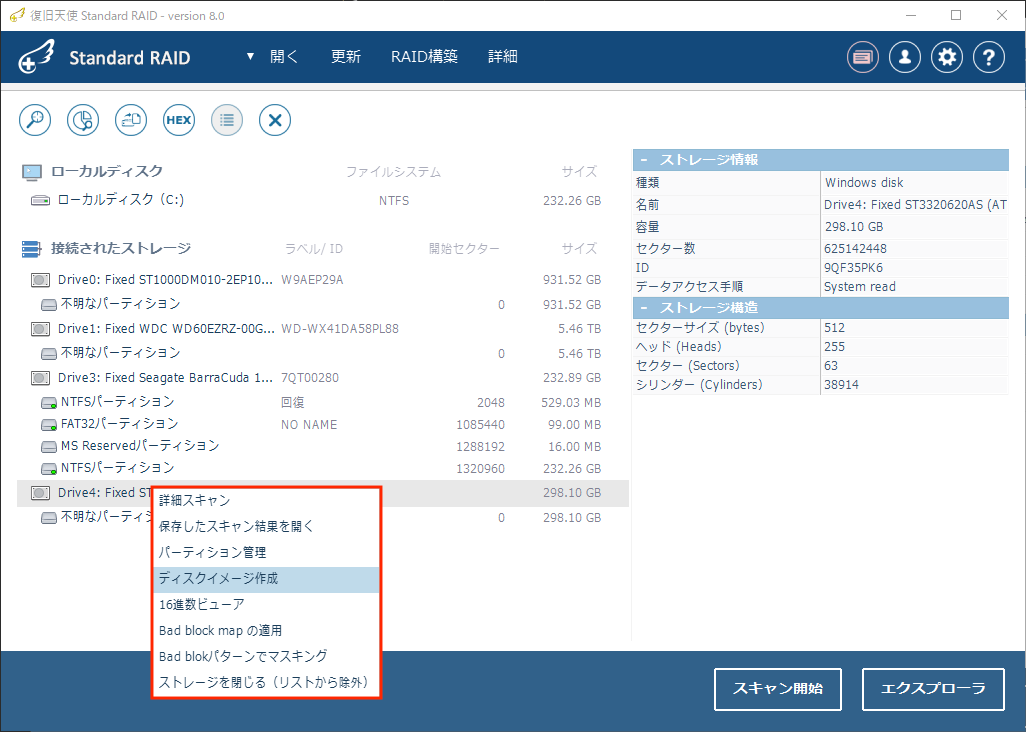Open the 開く menu

pos(284,57)
